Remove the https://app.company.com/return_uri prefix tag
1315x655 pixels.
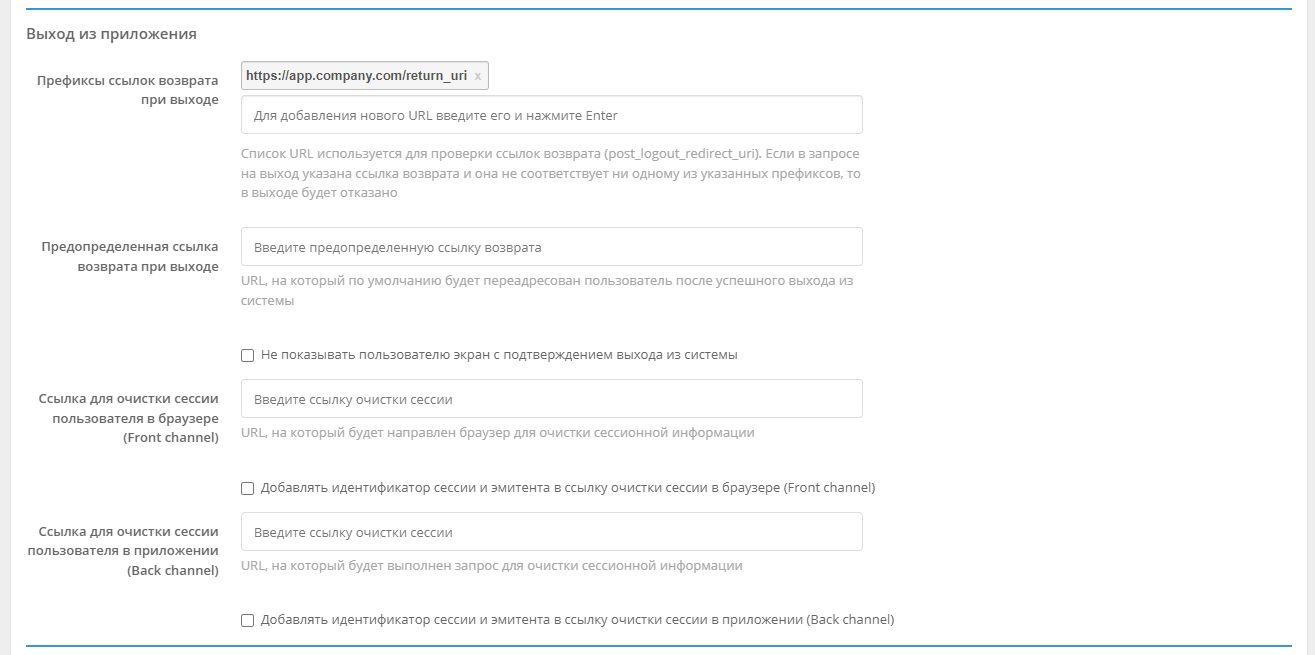[480, 75]
